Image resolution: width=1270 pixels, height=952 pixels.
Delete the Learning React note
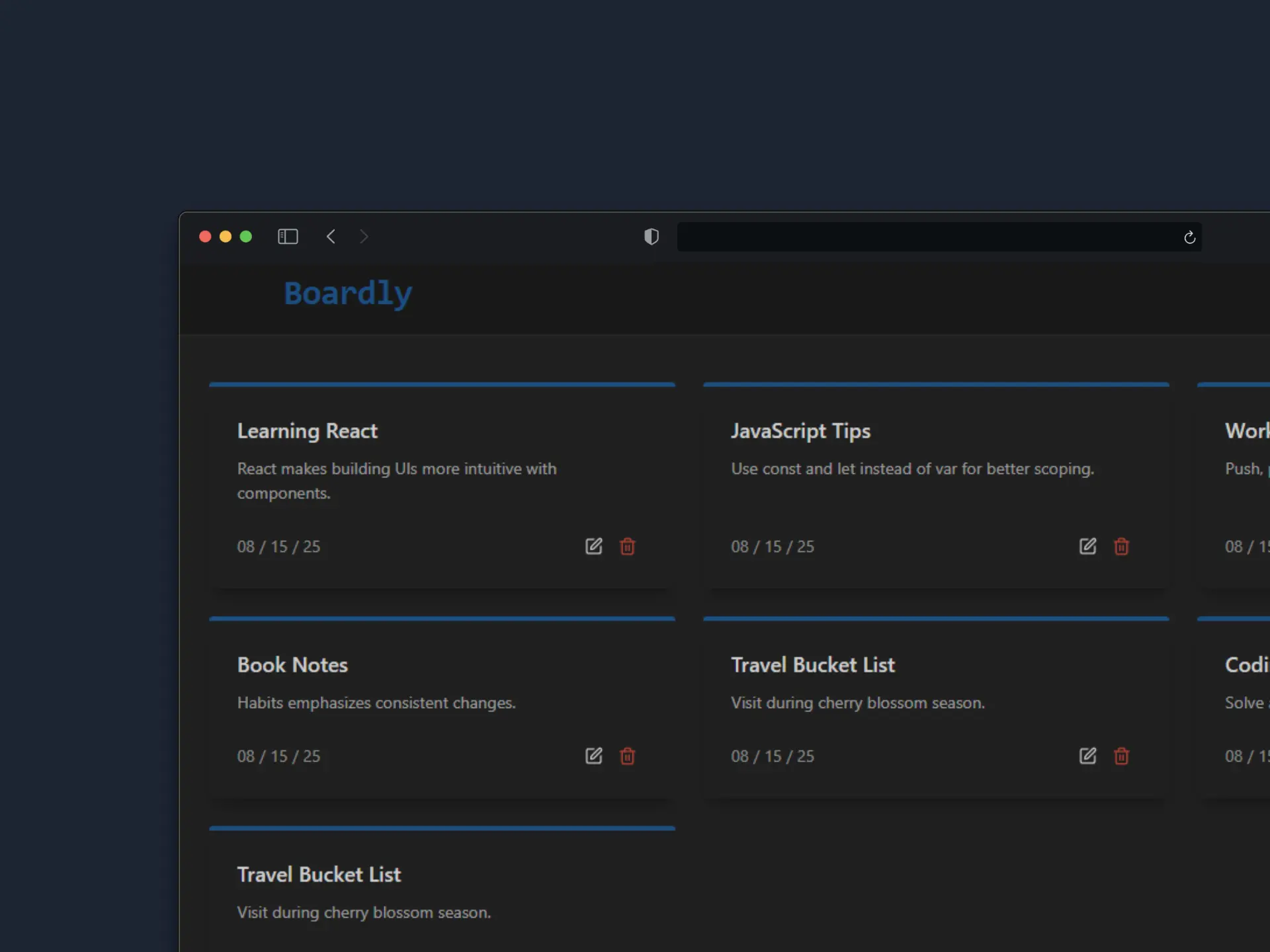click(x=627, y=546)
